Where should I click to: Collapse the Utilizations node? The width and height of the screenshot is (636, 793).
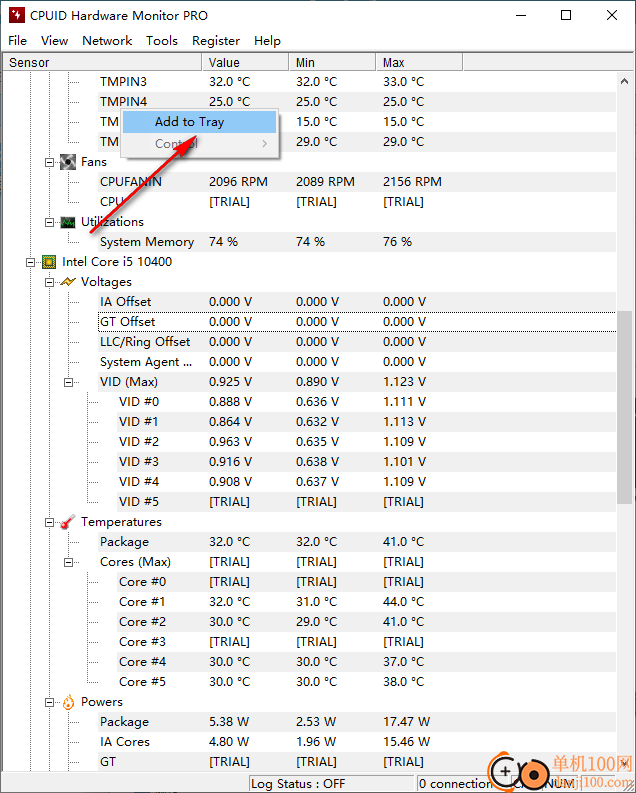coord(50,223)
